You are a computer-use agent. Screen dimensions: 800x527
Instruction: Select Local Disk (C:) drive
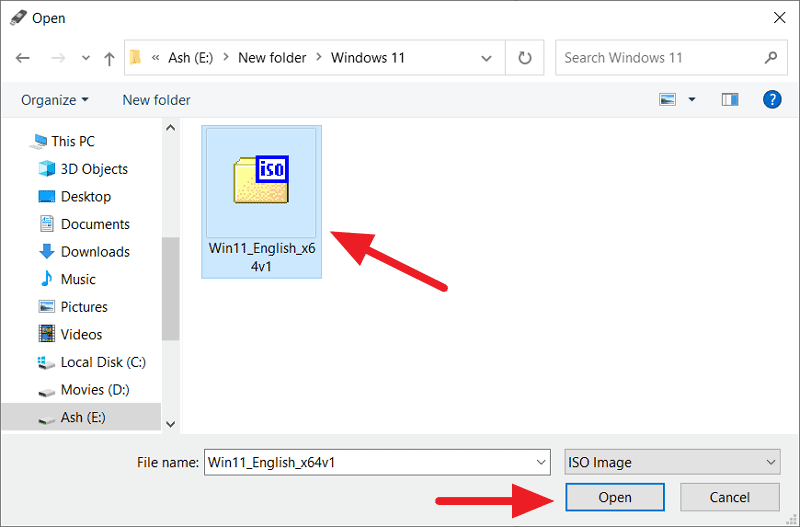point(103,362)
